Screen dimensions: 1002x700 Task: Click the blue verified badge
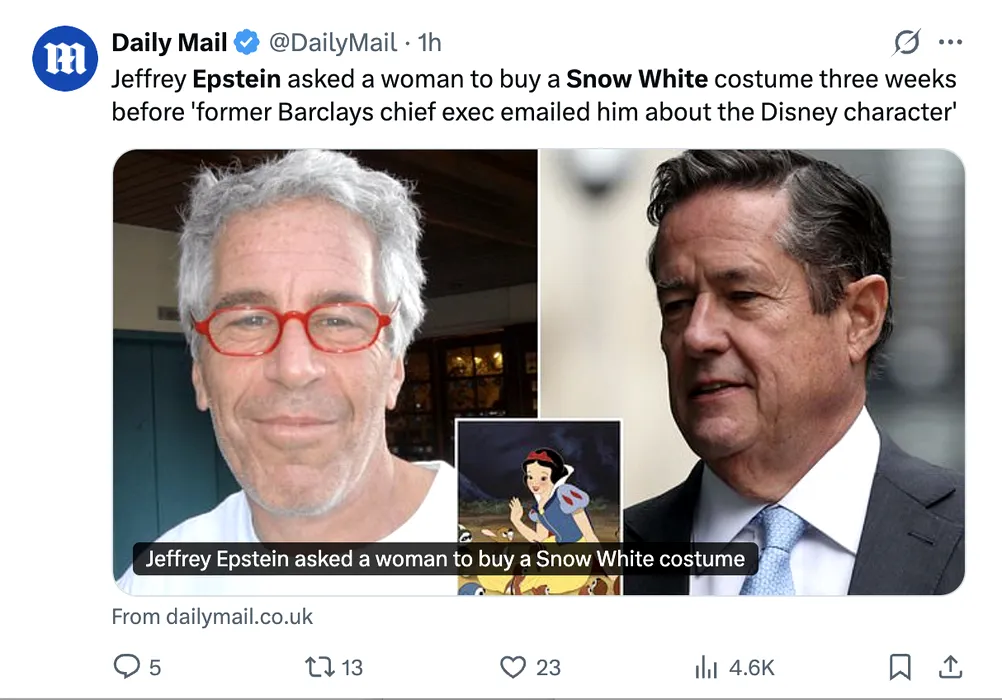tap(246, 43)
